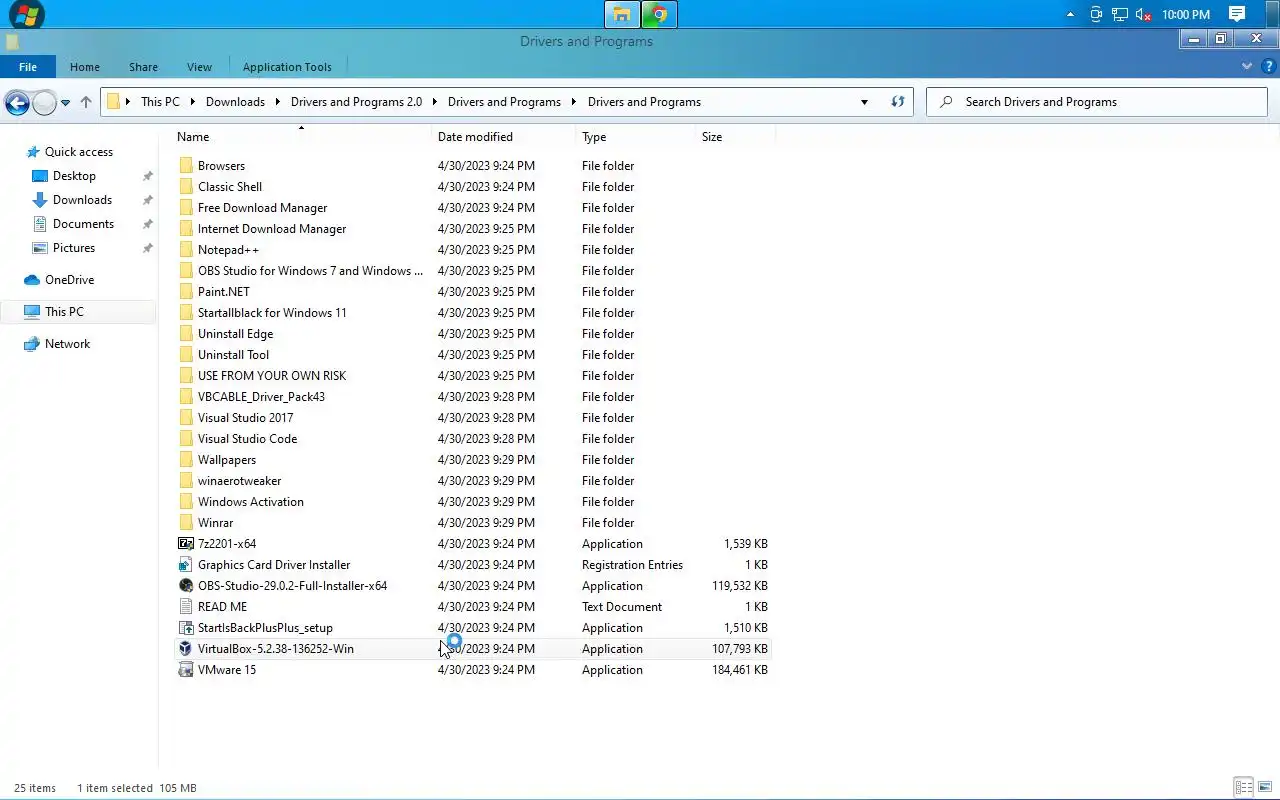Viewport: 1280px width, 800px height.
Task: Open Downloads in the navigation pane
Action: point(82,200)
